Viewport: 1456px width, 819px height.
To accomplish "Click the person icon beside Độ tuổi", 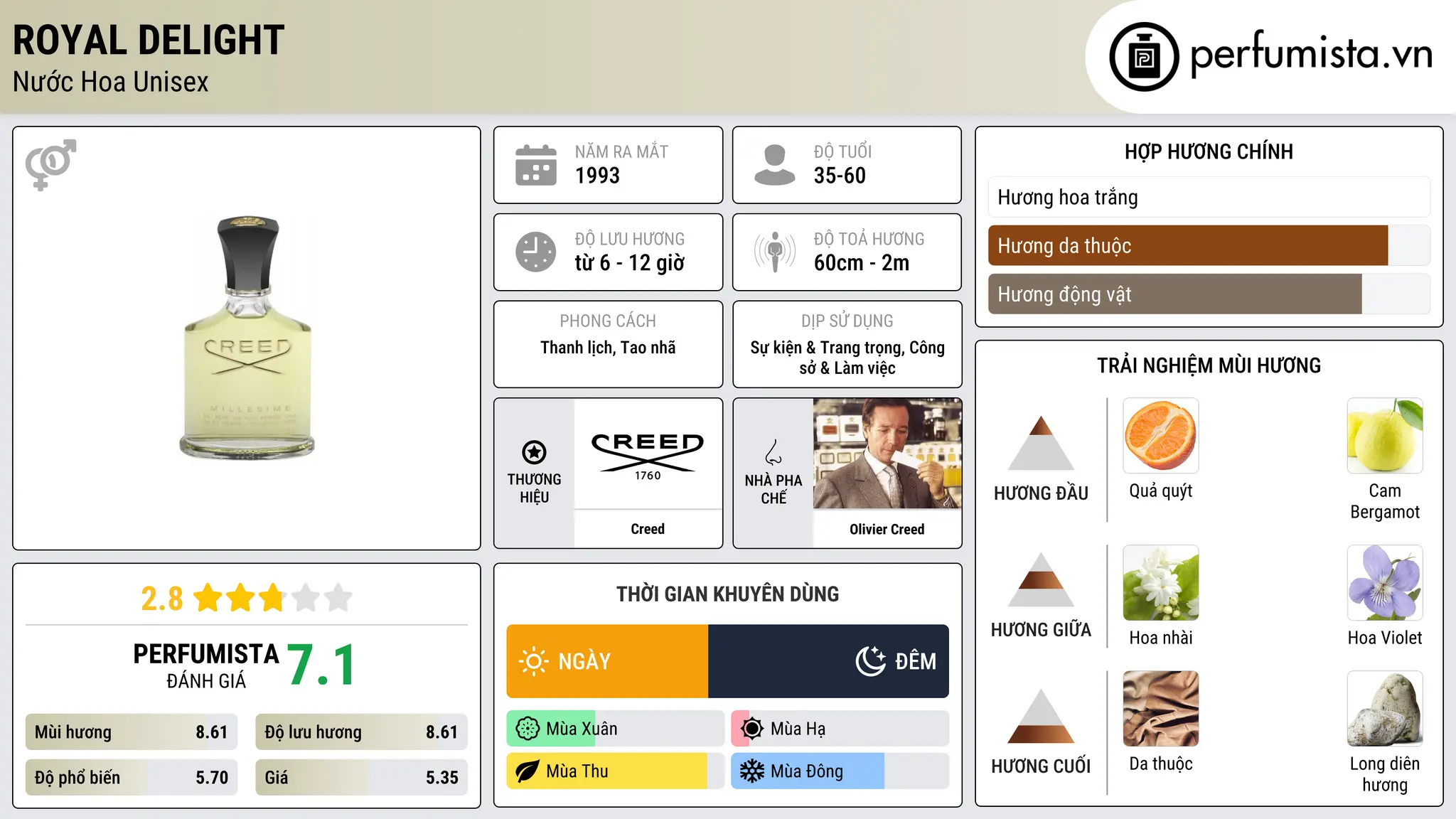I will [x=775, y=165].
